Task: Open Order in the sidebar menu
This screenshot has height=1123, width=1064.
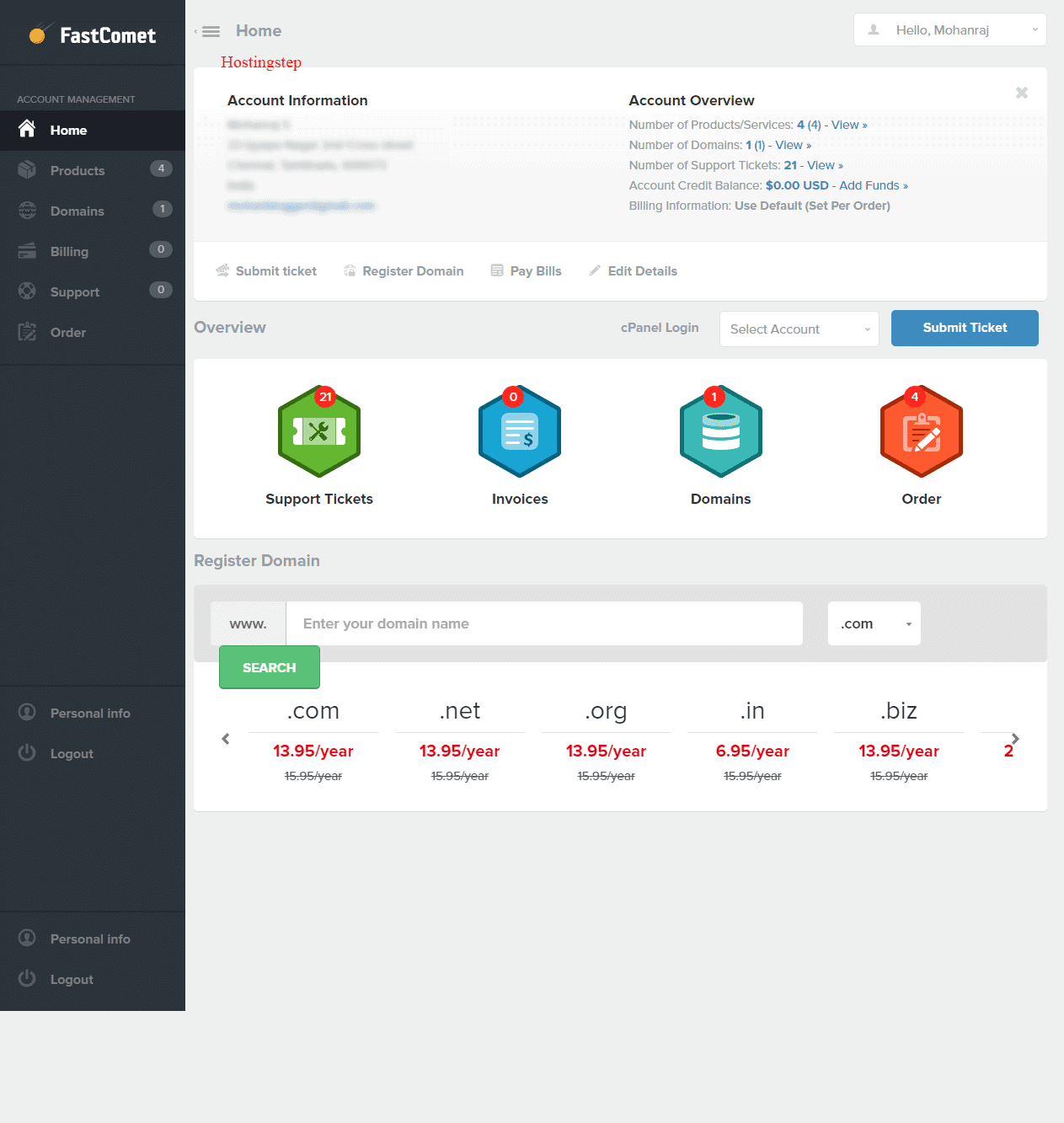Action: [x=93, y=332]
